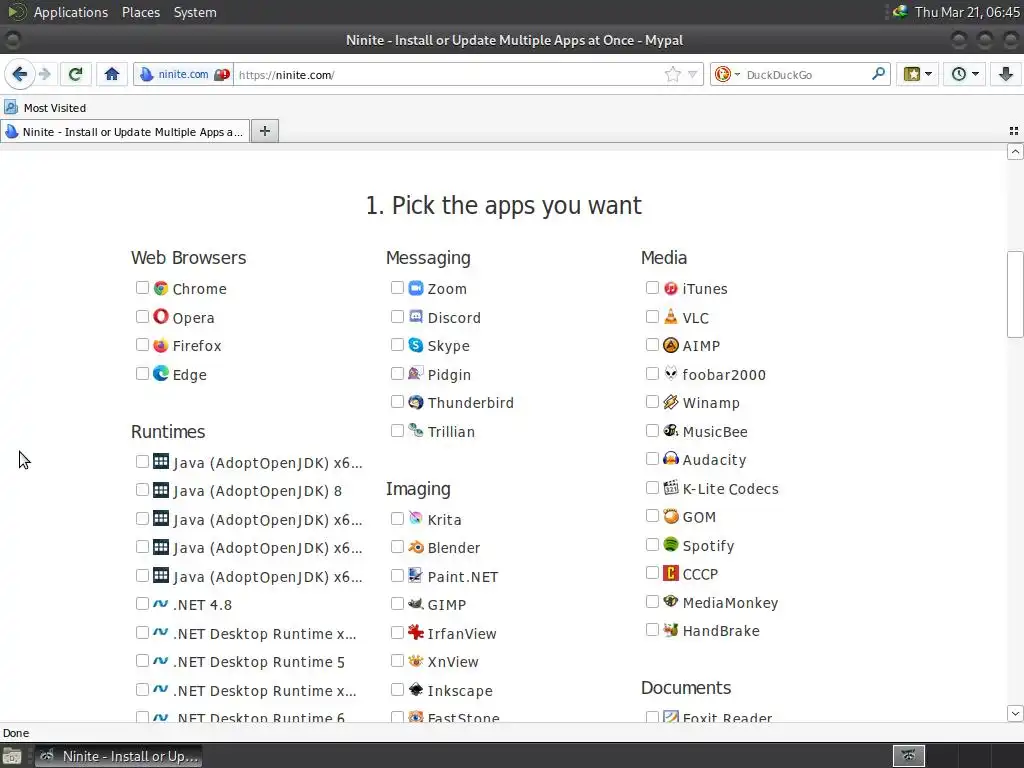Open the URL history dropdown arrow

(x=692, y=74)
